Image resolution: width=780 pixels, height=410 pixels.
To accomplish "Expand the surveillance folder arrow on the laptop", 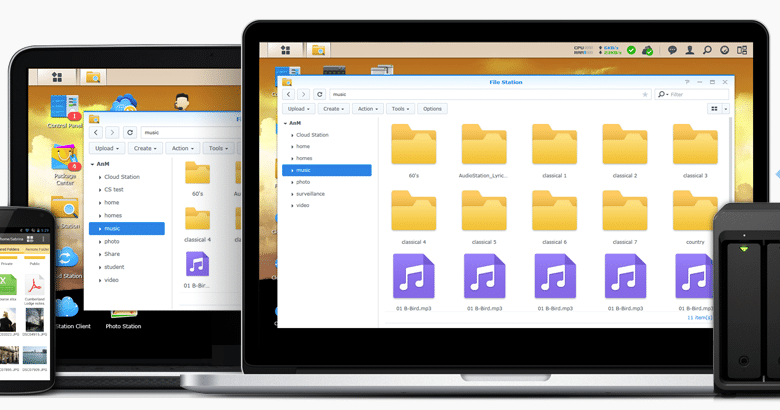I will (292, 194).
